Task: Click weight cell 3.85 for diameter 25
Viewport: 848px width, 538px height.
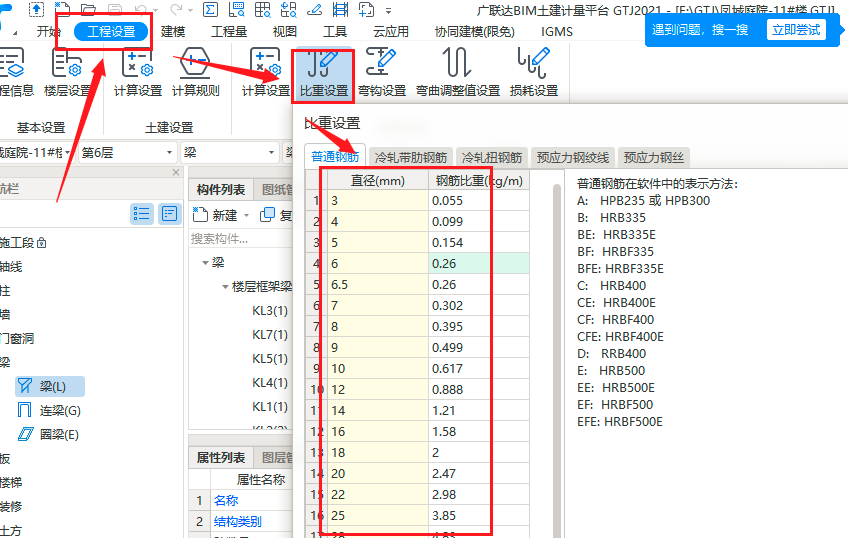Action: (479, 516)
